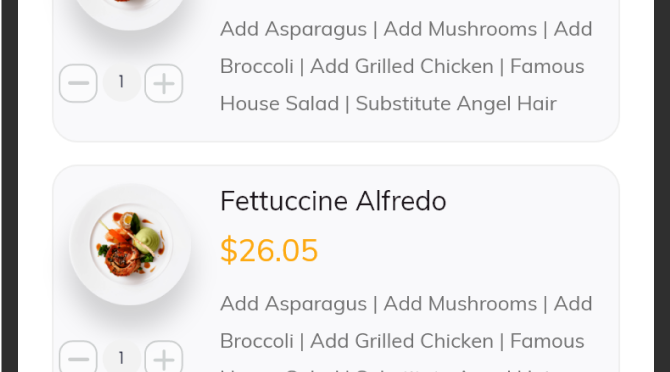Select the quantity value in upper card
This screenshot has height=372, width=670.
click(x=121, y=82)
